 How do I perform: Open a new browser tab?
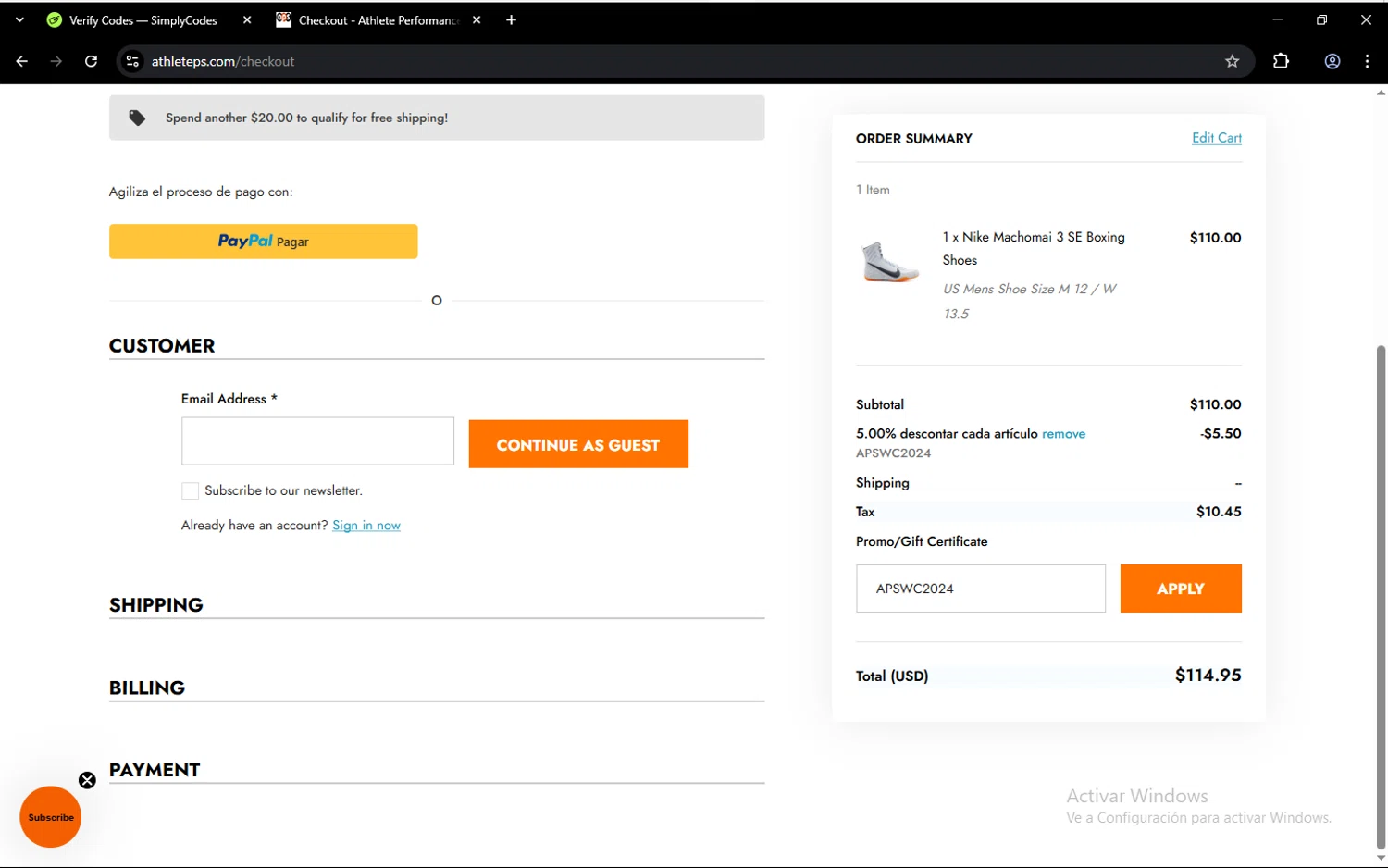[511, 19]
